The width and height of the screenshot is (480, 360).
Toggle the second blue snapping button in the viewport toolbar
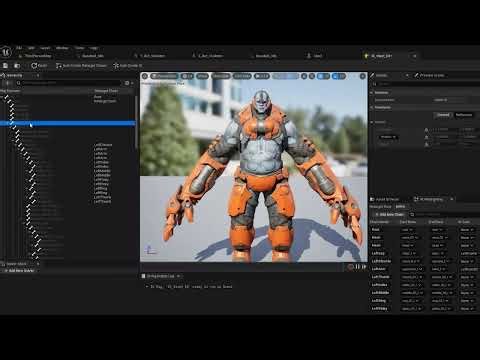coord(339,76)
